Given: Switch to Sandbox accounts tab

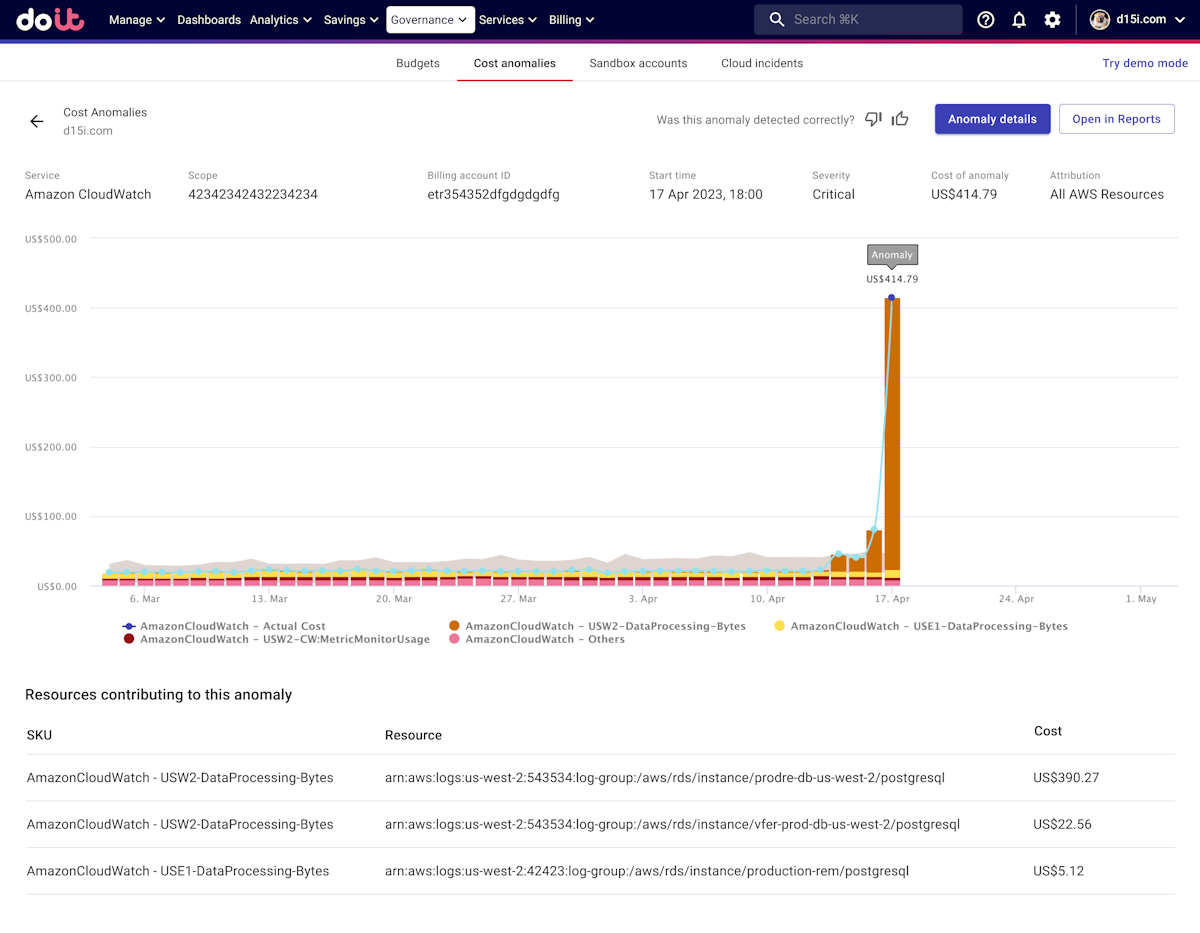Looking at the screenshot, I should (638, 63).
